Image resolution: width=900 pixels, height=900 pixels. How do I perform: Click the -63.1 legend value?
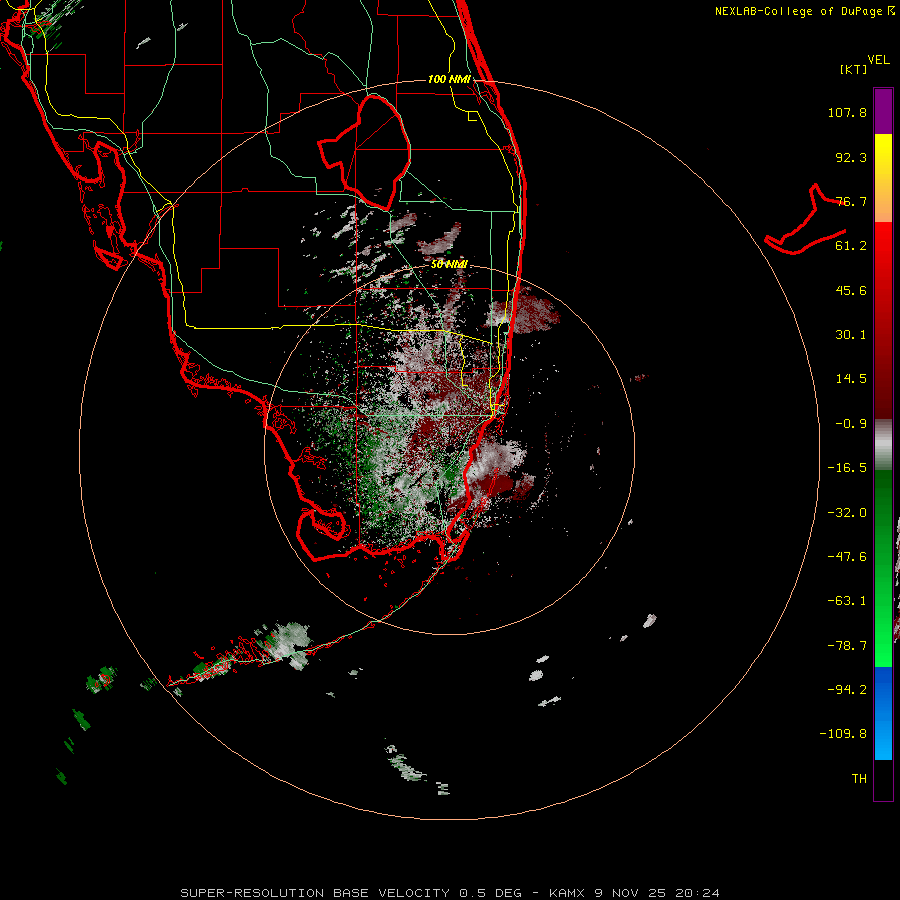pyautogui.click(x=847, y=601)
